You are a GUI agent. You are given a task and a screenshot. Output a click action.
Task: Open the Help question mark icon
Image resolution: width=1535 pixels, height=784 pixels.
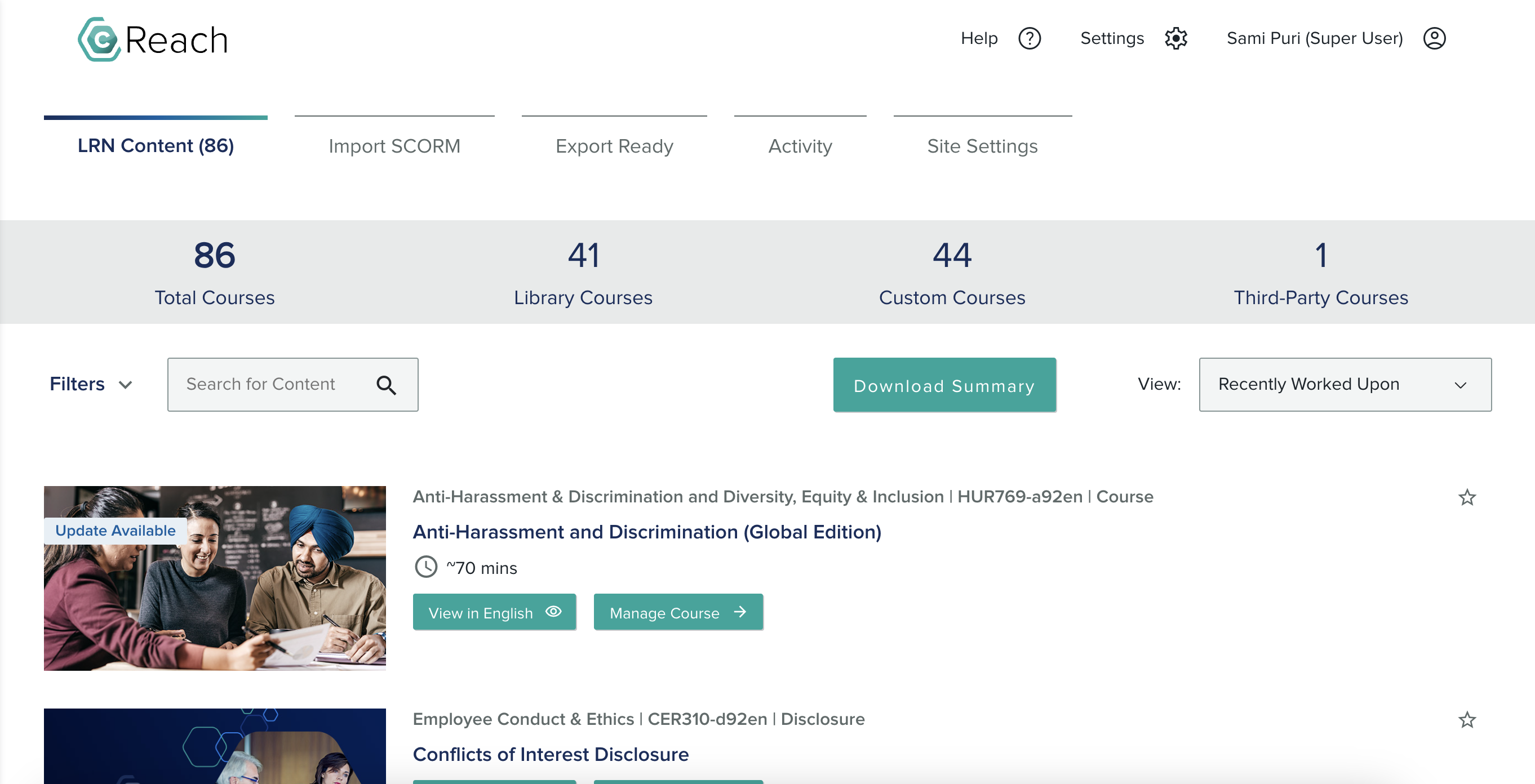(x=1030, y=38)
